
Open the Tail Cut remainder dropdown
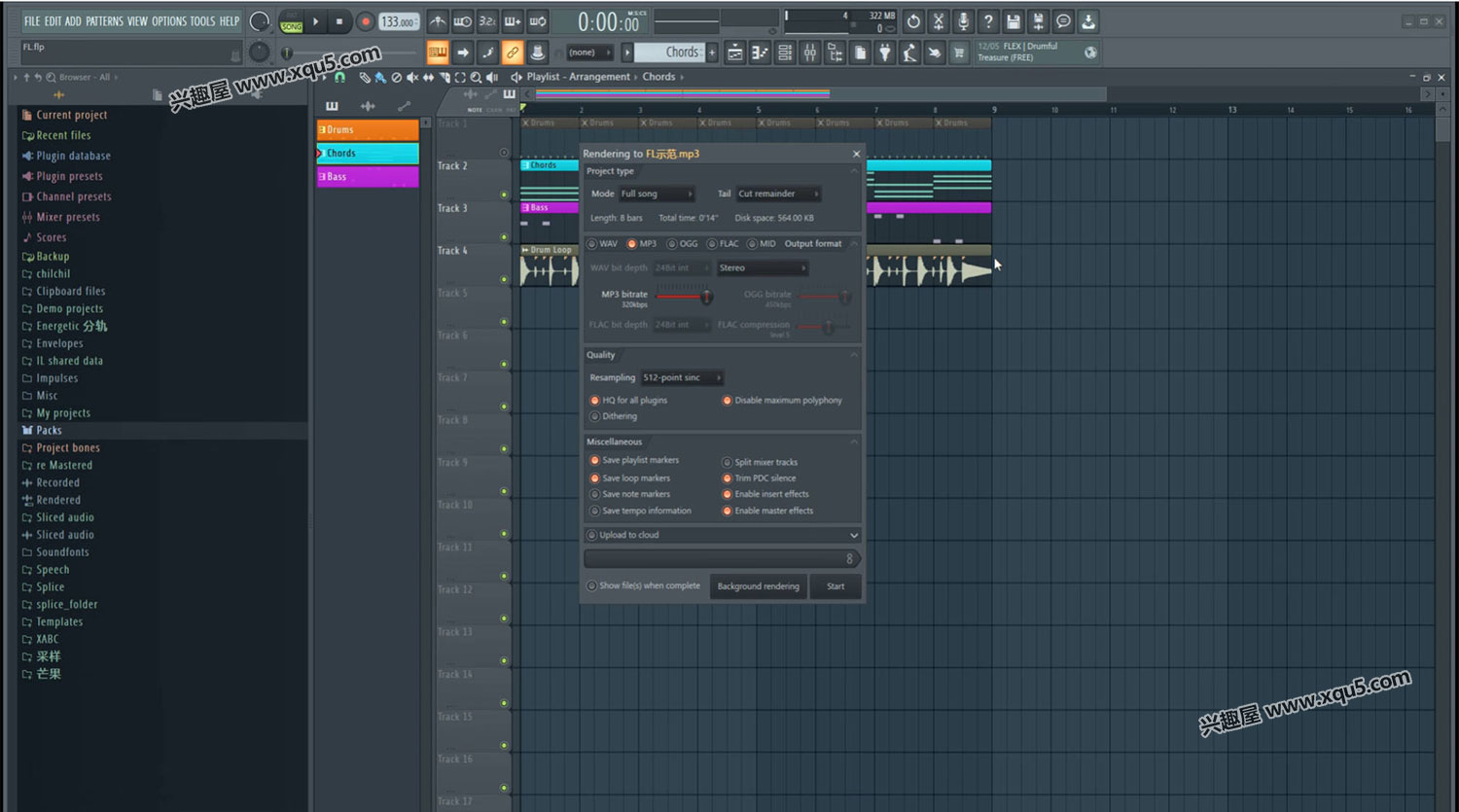tap(778, 194)
